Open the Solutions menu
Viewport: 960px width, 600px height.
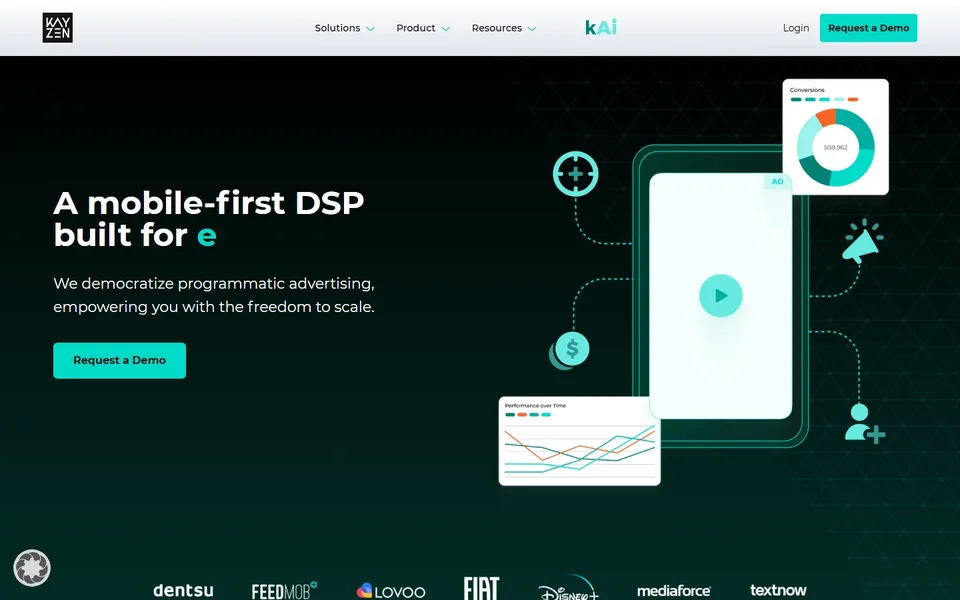pyautogui.click(x=337, y=28)
